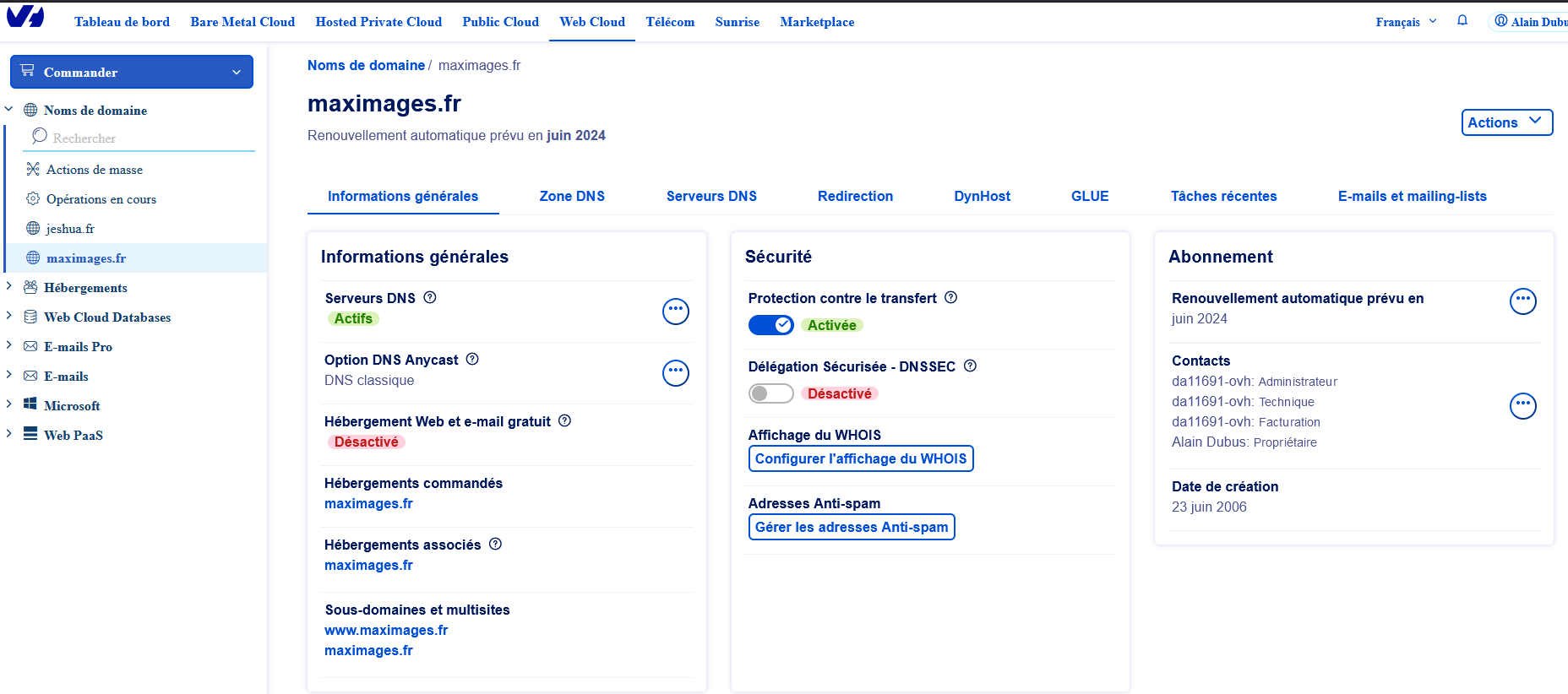This screenshot has height=694, width=1568.
Task: Disable Protection contre le transfert toggle
Action: (x=770, y=325)
